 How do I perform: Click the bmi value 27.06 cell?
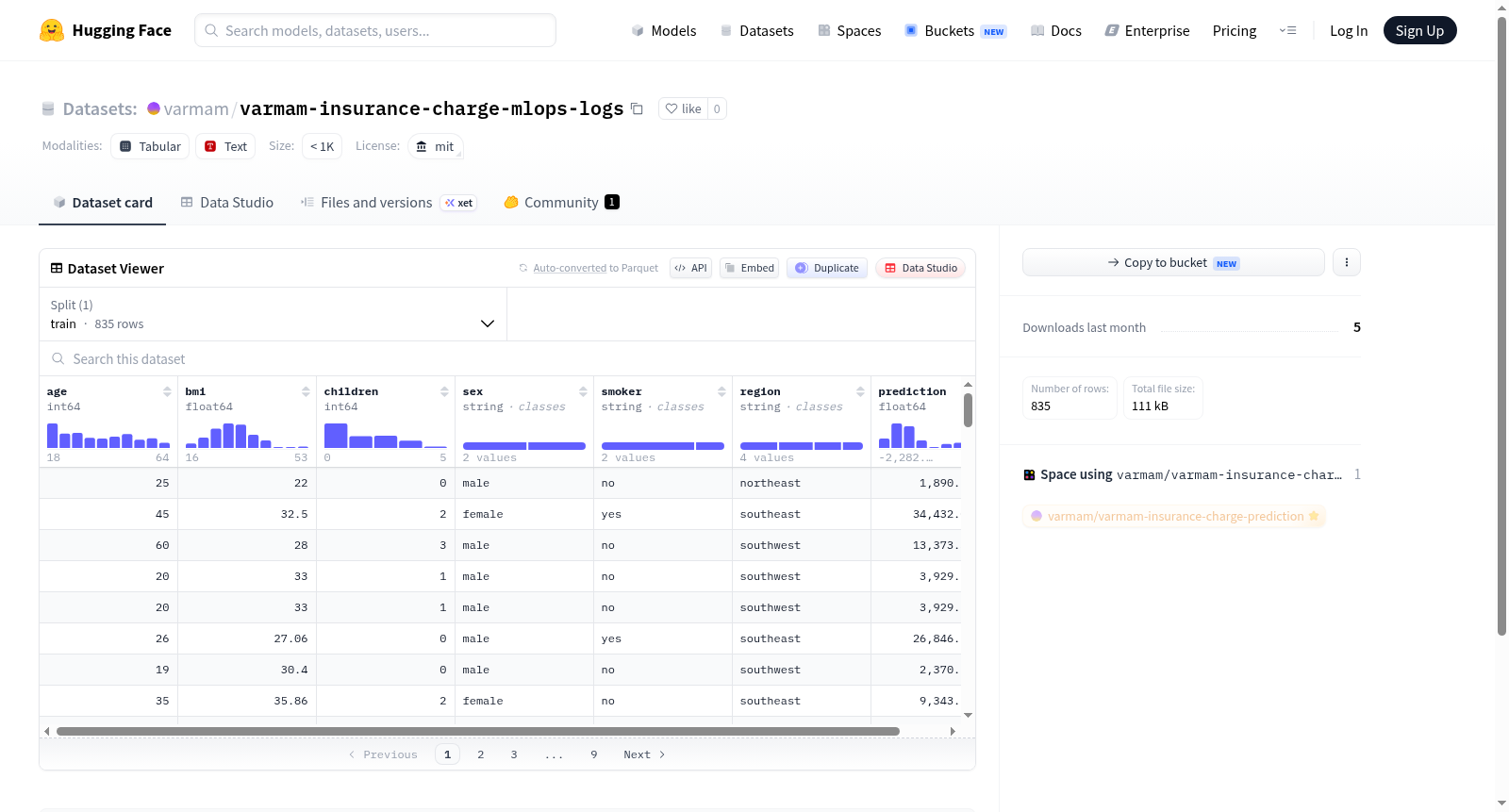[247, 638]
